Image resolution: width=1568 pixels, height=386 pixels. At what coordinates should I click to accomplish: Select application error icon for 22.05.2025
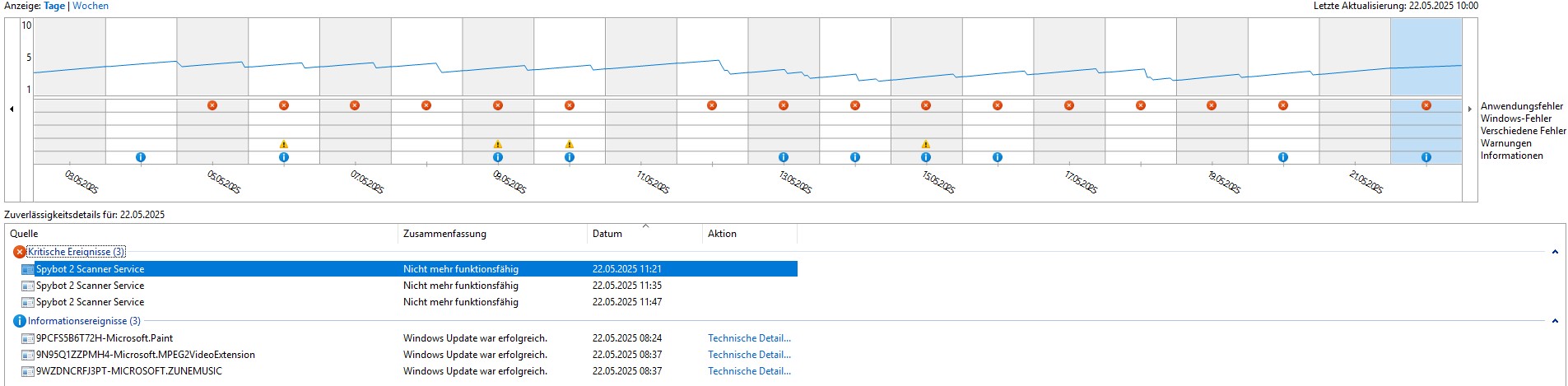pos(1426,105)
